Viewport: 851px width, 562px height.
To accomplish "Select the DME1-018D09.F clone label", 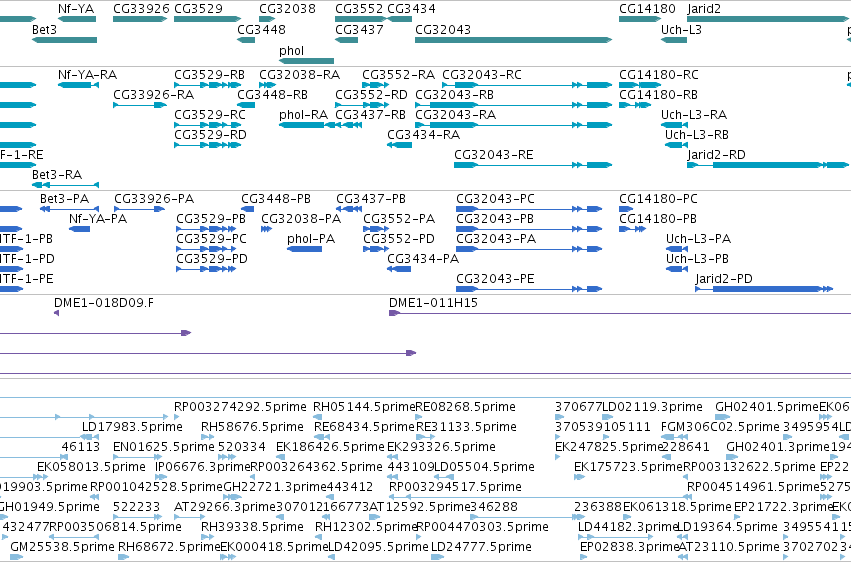I will click(x=104, y=303).
